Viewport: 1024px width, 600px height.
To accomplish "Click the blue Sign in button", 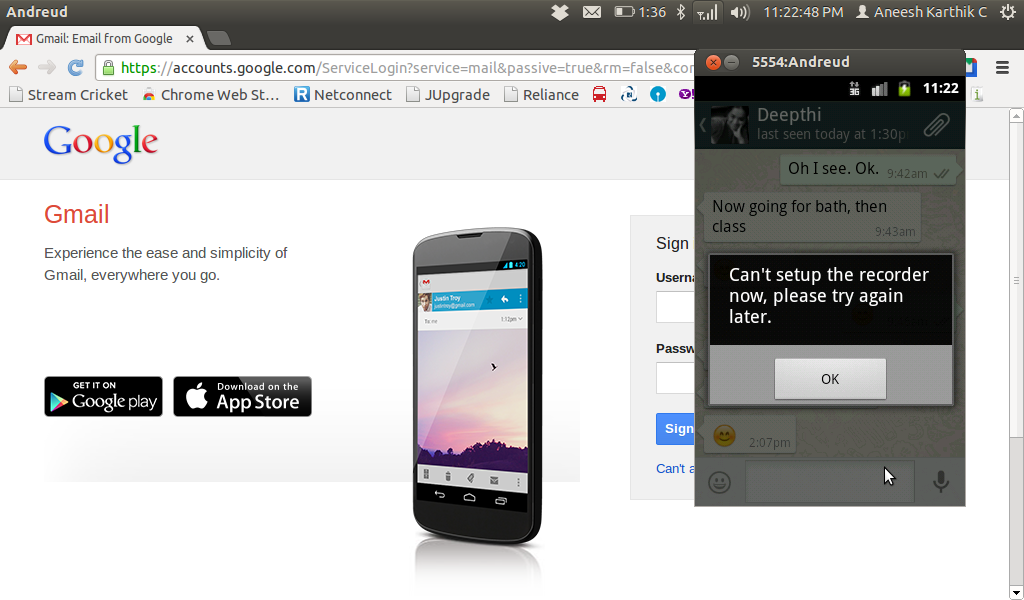I will point(675,429).
